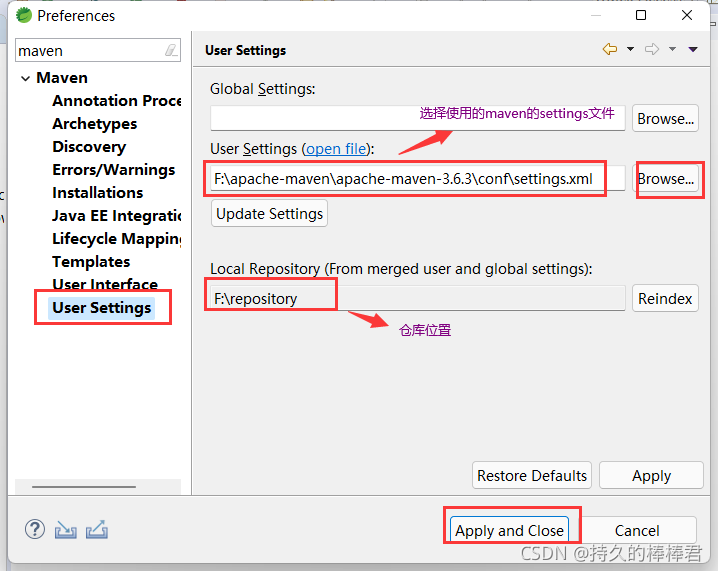Screen dimensions: 718x571
Task: Clear the maven filter text with eraser icon
Action: (171, 50)
